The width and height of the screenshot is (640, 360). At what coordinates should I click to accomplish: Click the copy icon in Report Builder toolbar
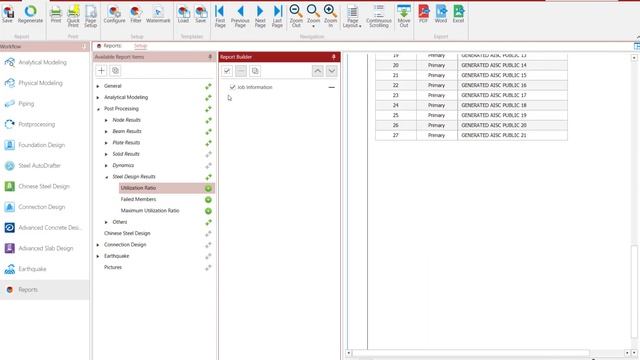[x=255, y=71]
